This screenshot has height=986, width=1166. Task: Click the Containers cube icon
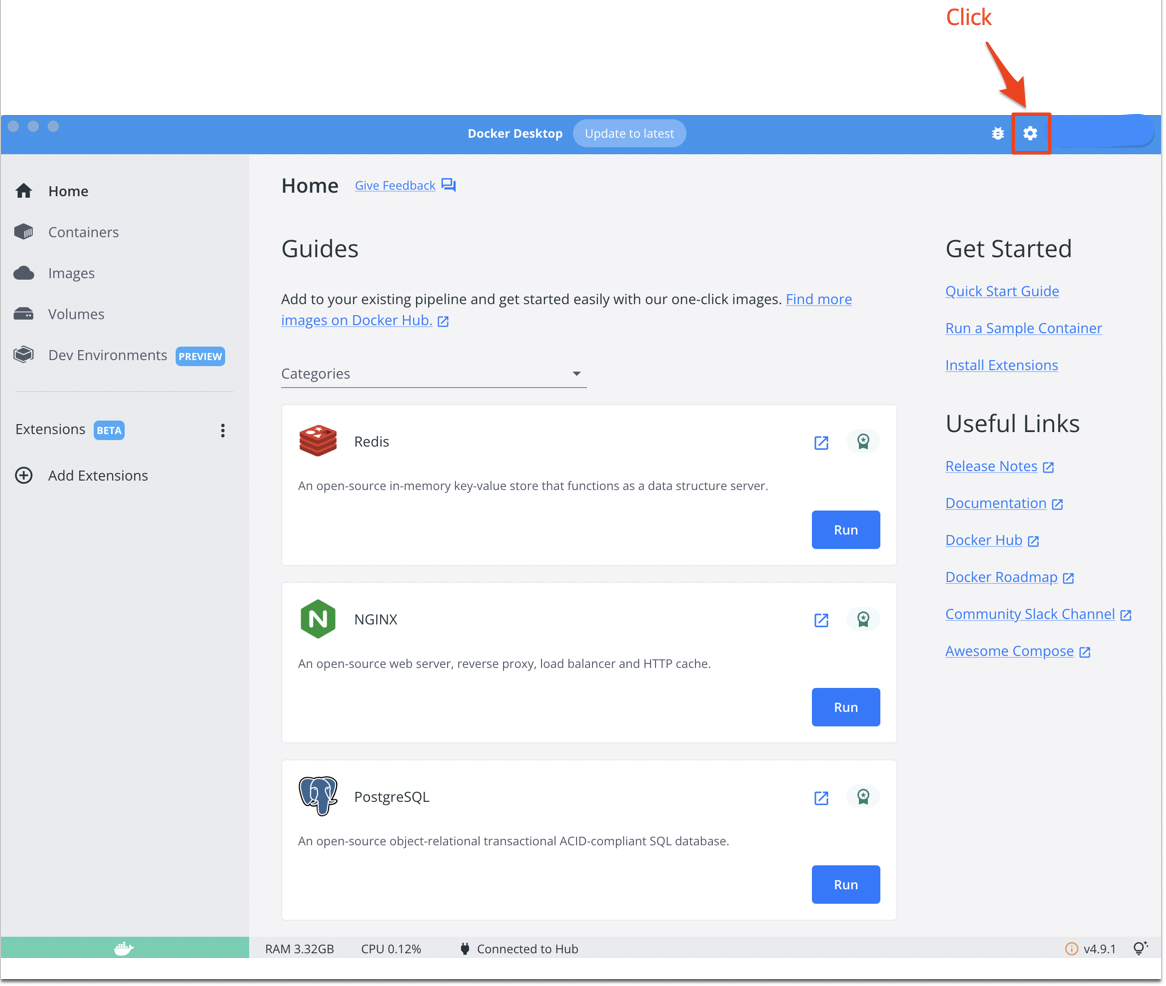24,232
